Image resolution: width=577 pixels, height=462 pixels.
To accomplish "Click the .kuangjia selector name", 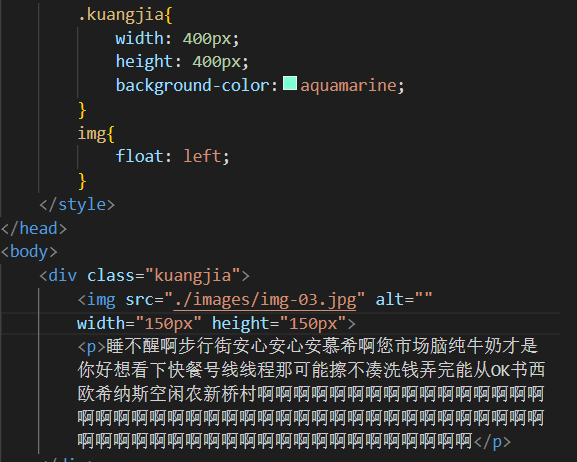I will [x=121, y=15].
